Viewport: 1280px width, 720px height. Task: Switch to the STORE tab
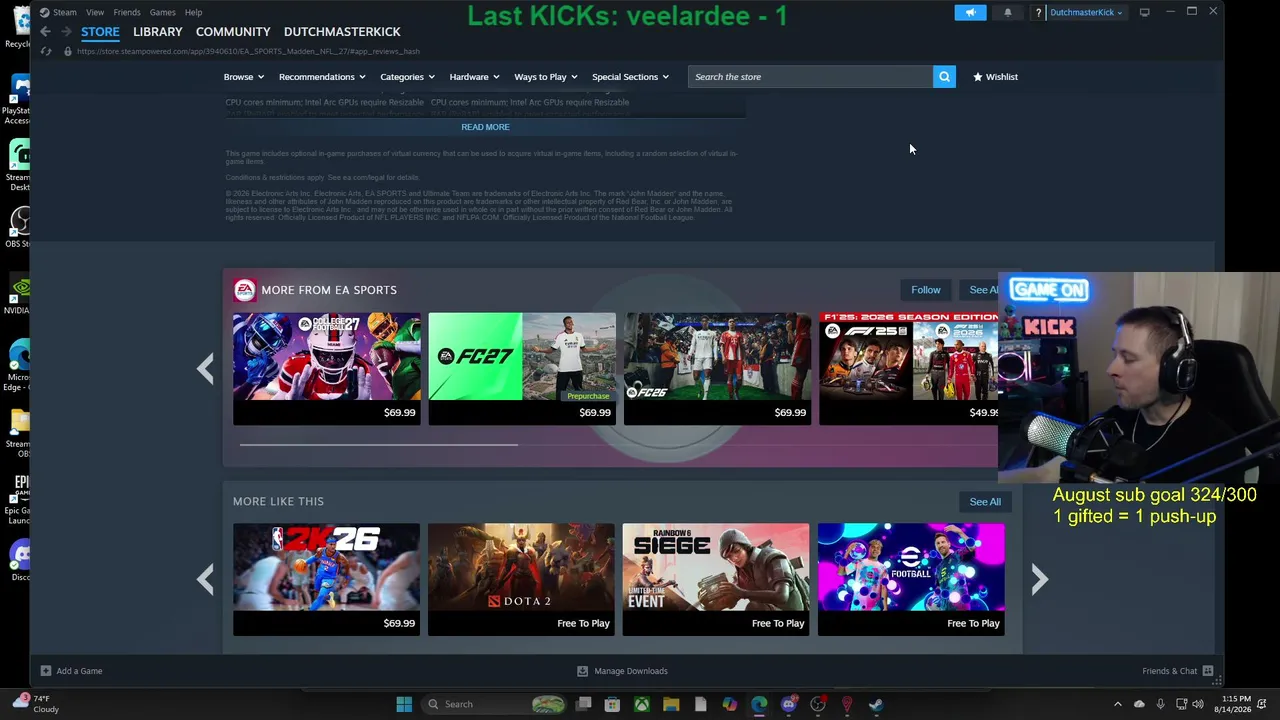(x=100, y=32)
